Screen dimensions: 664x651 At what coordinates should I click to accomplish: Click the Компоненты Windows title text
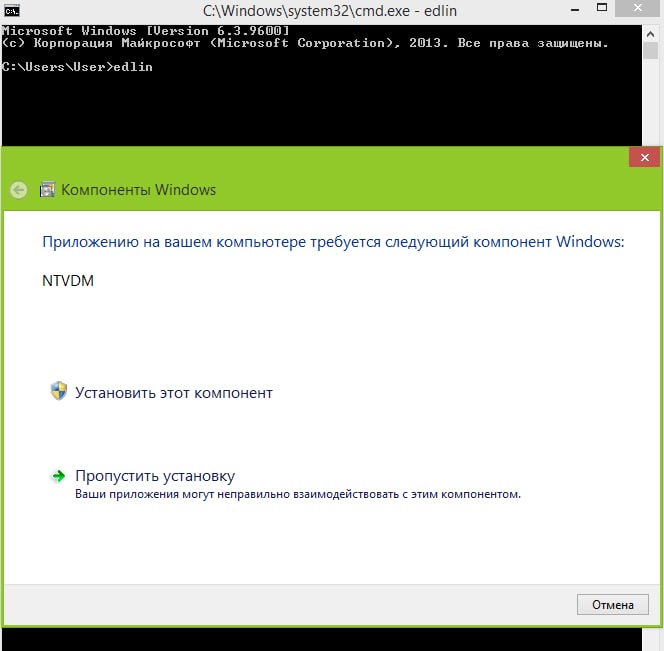138,190
